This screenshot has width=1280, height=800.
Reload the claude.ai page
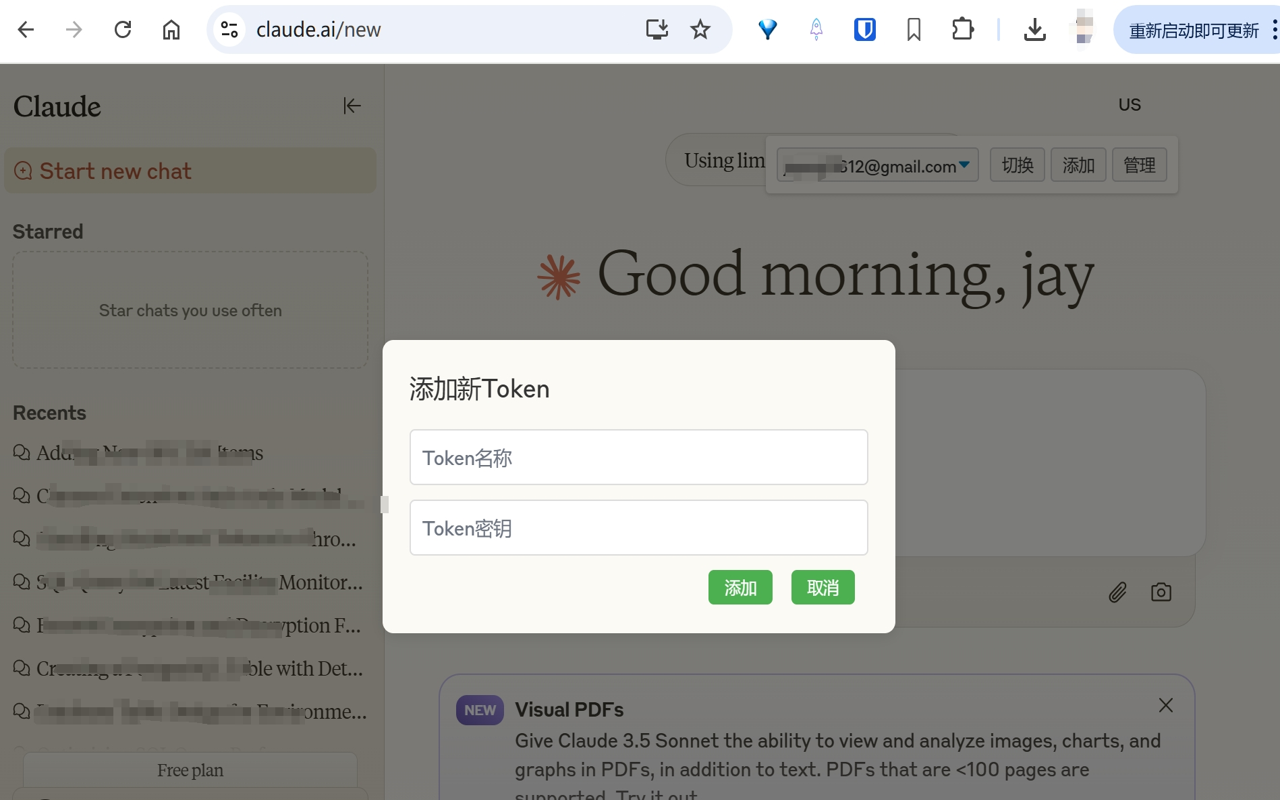[x=123, y=30]
